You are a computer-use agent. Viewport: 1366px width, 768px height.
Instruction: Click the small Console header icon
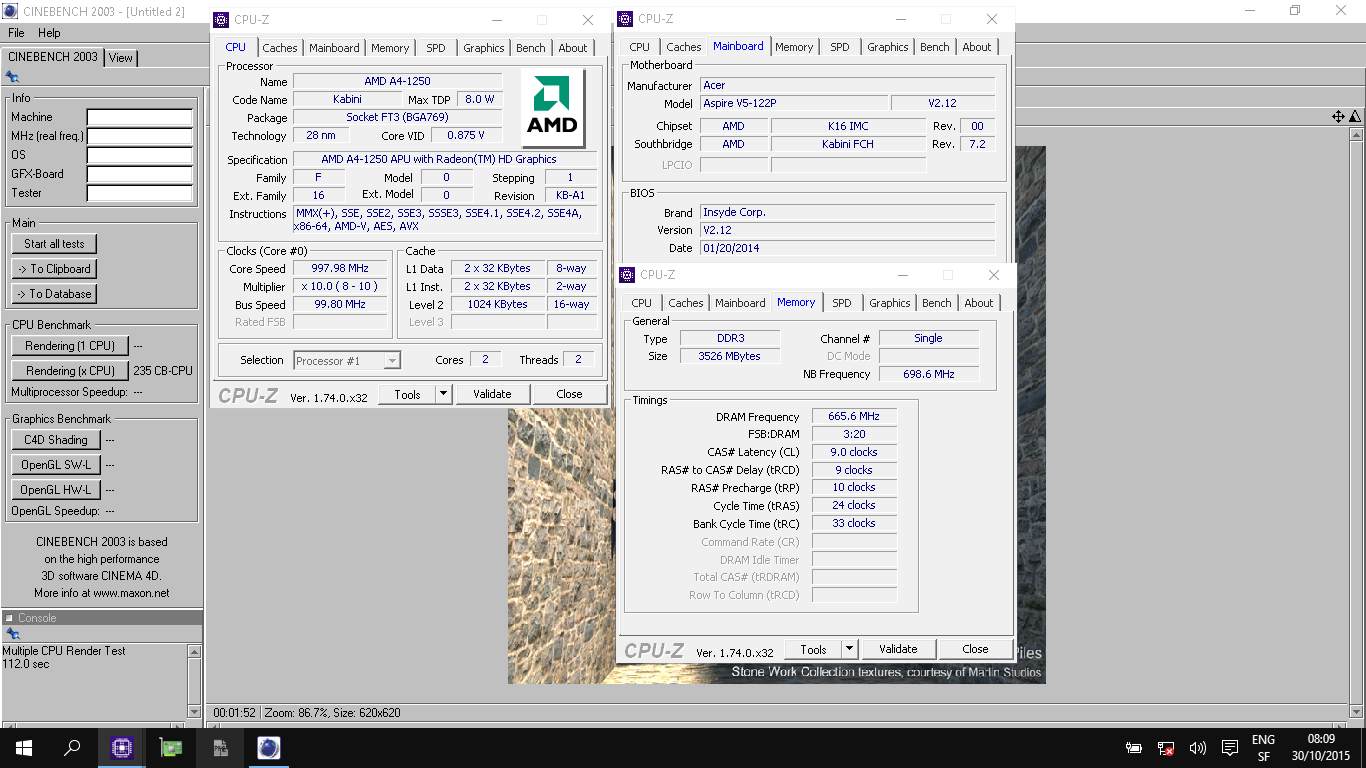tap(9, 618)
